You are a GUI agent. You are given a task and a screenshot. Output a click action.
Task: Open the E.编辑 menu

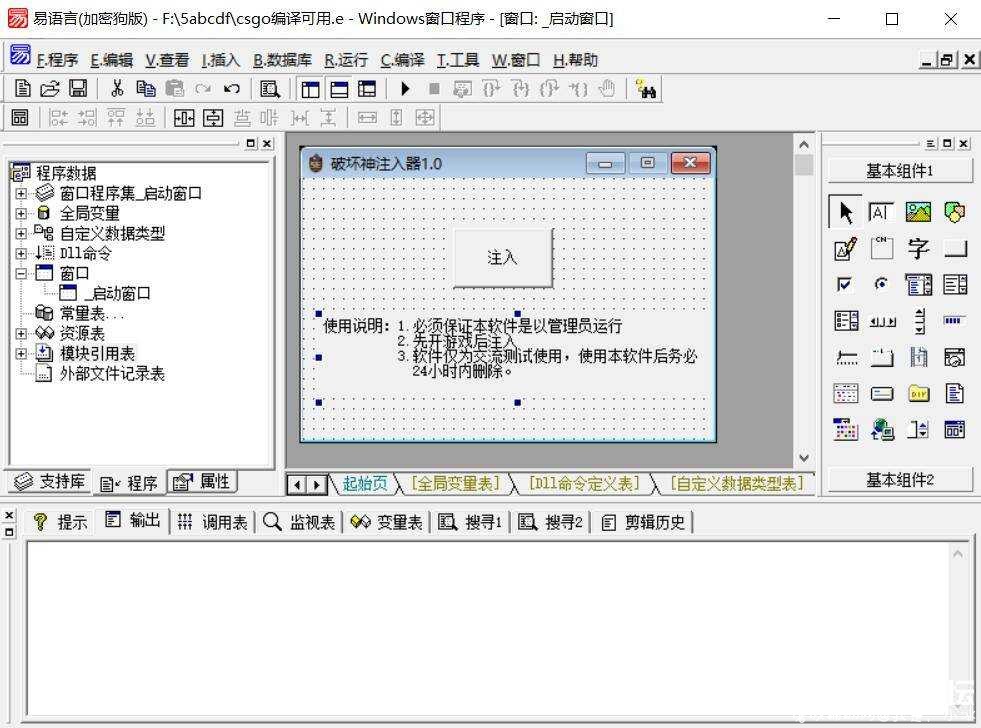click(x=111, y=60)
